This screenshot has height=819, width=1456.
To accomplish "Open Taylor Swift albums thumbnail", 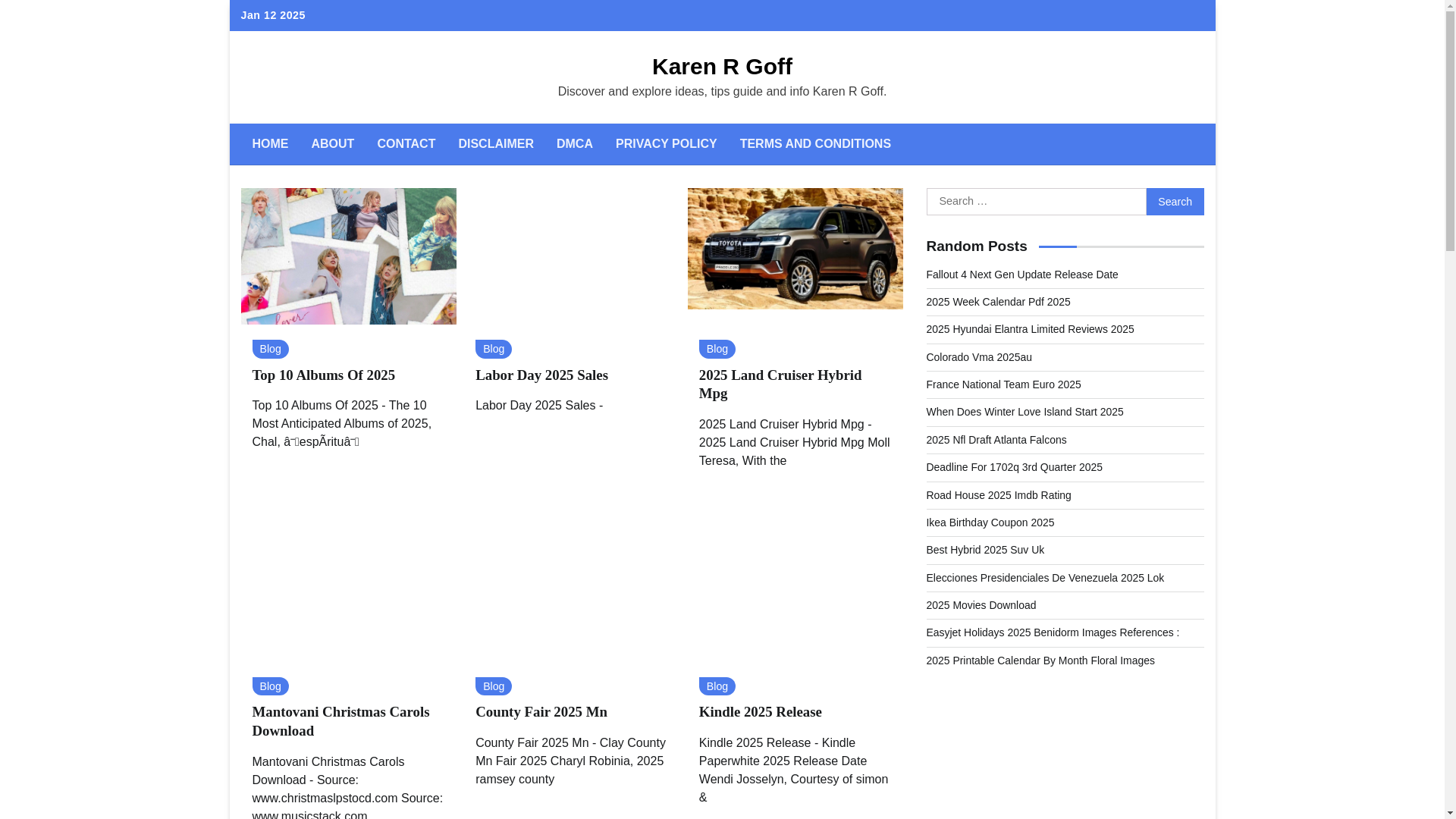I will click(348, 256).
